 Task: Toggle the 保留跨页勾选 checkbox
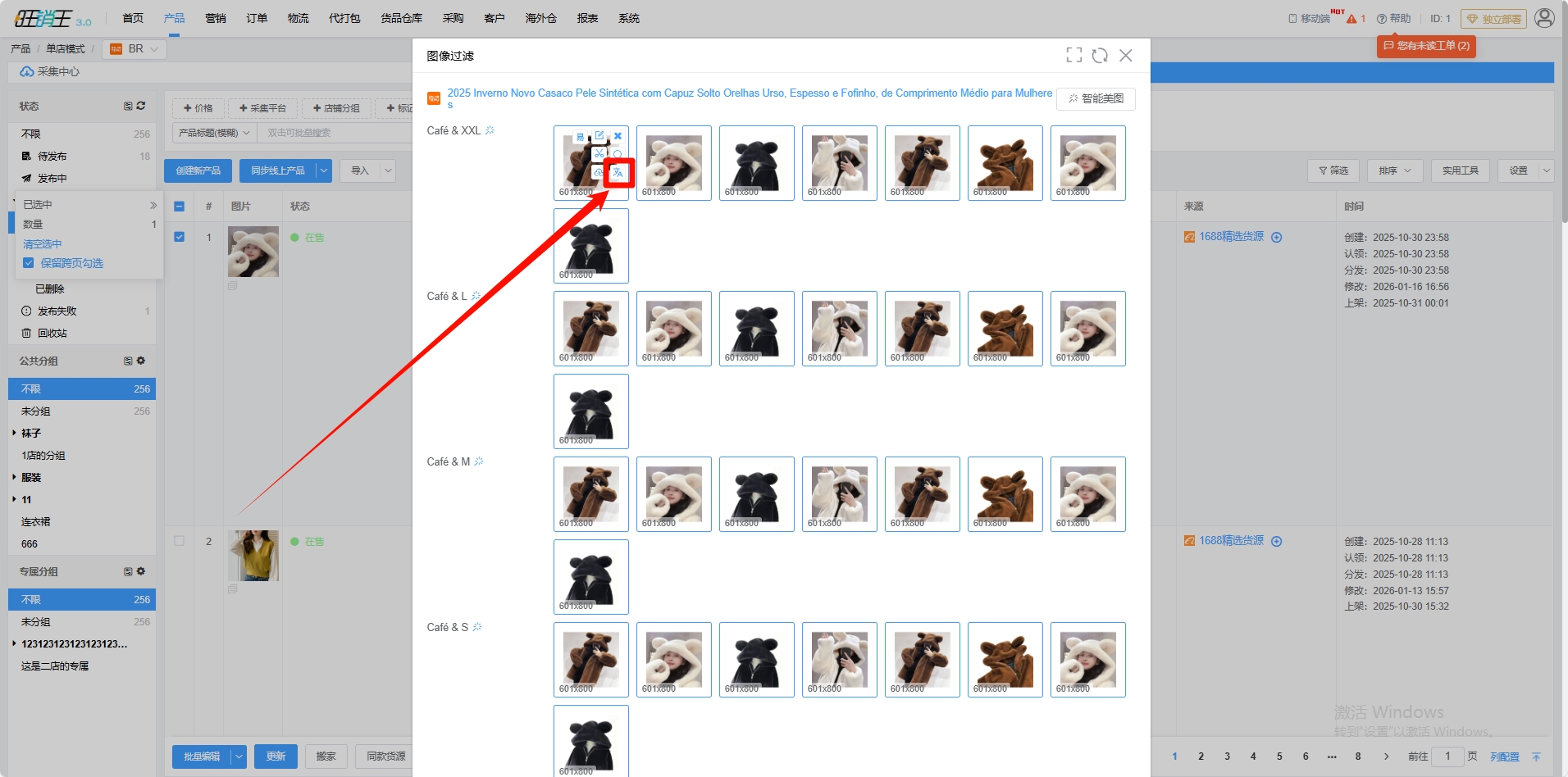click(x=29, y=263)
